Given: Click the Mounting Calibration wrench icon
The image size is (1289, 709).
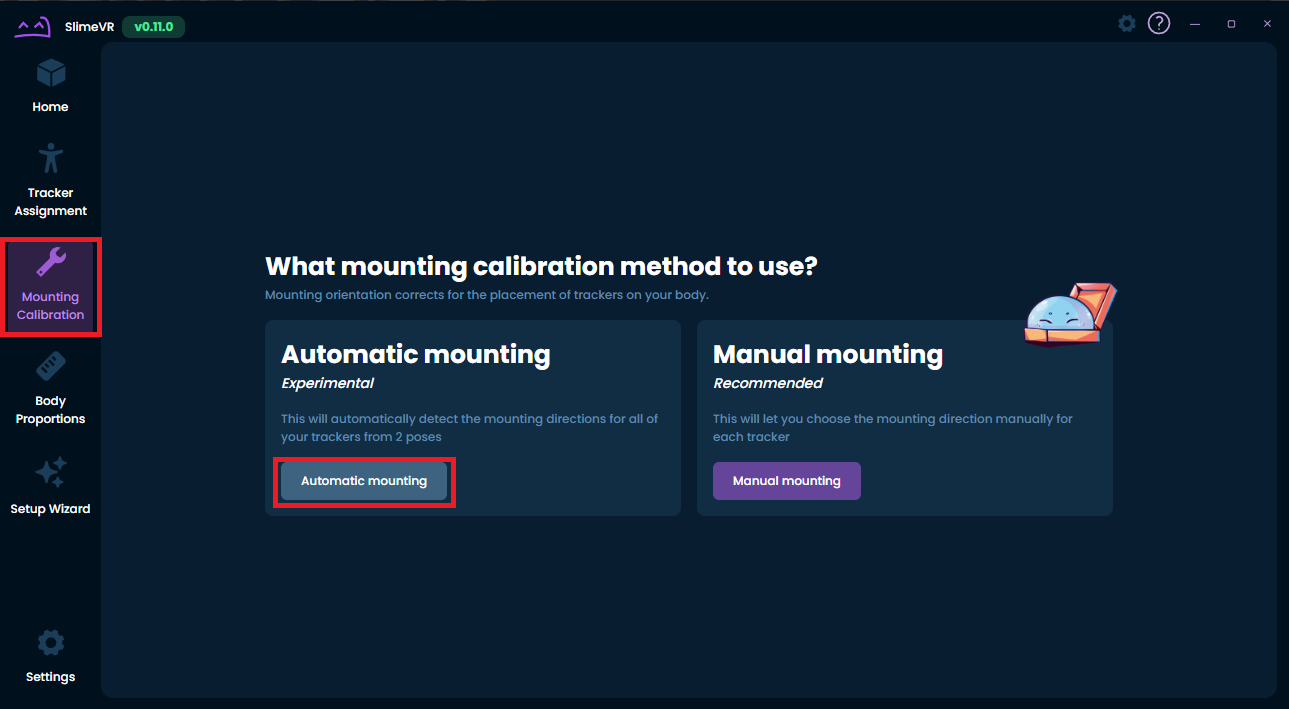Looking at the screenshot, I should click(50, 263).
